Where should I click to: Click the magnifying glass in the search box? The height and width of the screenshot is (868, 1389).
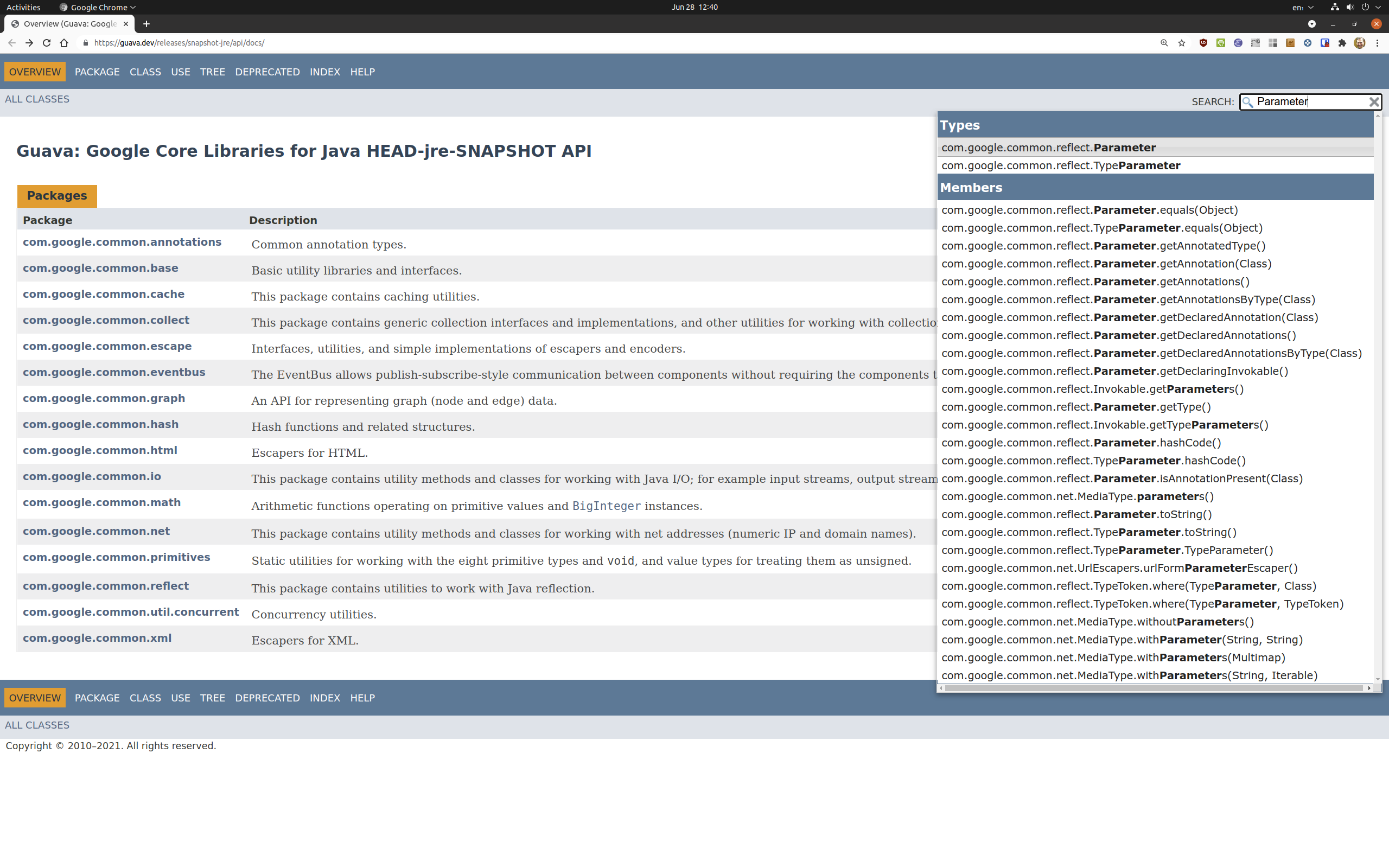(x=1249, y=101)
